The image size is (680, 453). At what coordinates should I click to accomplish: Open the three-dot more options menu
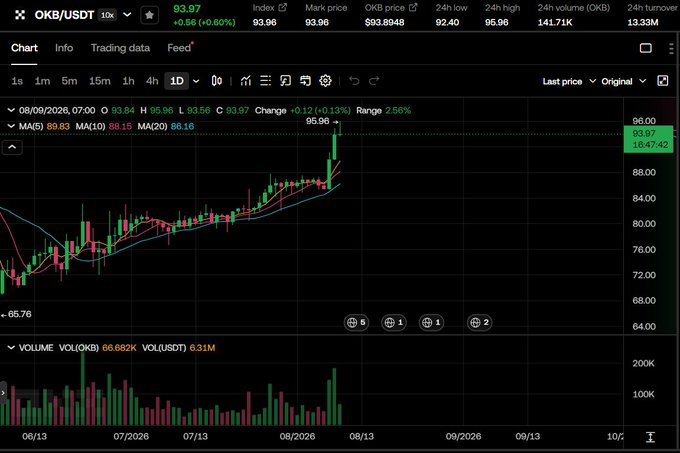click(671, 48)
